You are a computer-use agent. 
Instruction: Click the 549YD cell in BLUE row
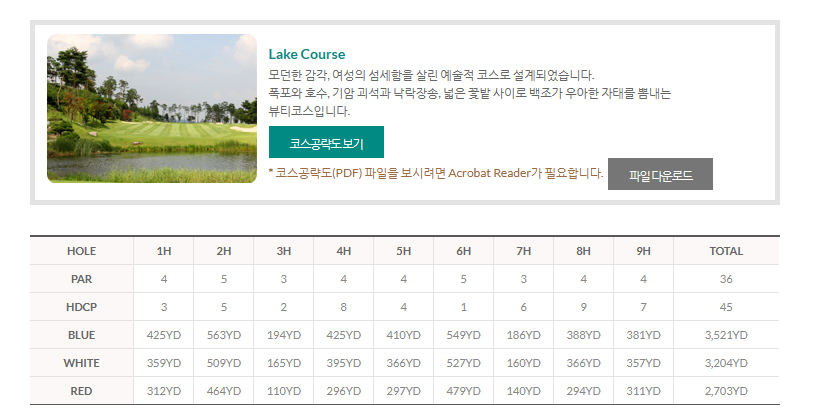click(x=464, y=335)
